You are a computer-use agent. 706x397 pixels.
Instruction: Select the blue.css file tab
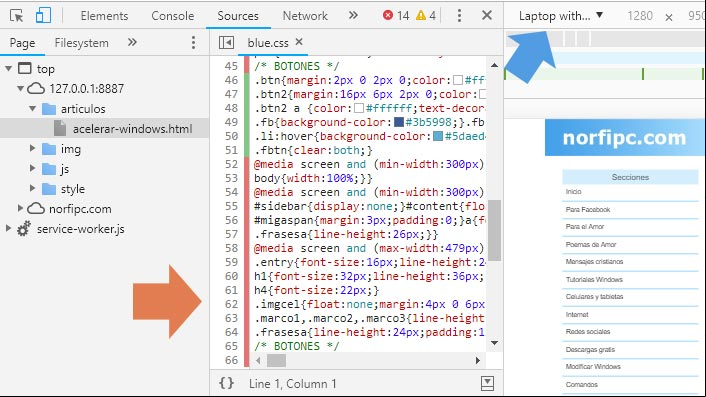[x=267, y=43]
